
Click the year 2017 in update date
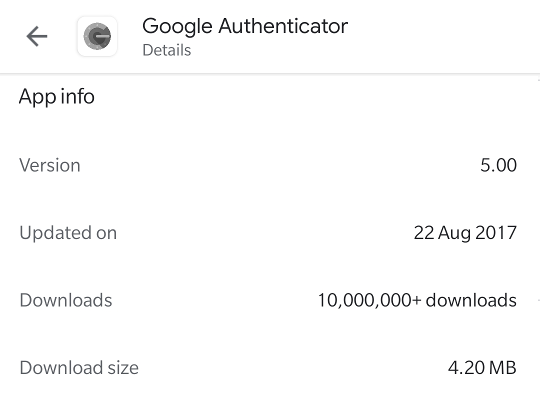coord(496,233)
